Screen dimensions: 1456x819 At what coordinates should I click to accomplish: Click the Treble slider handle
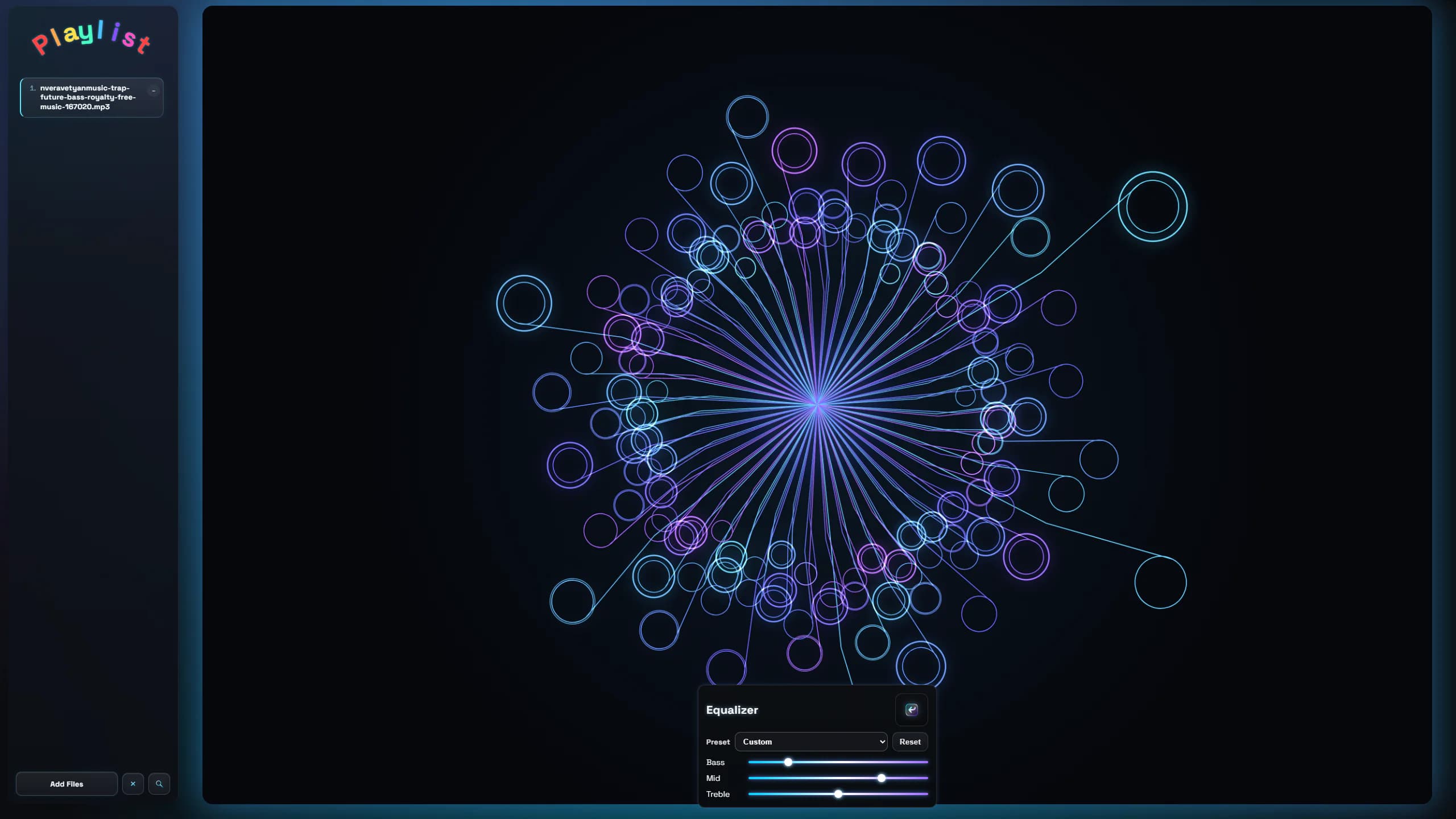tap(838, 794)
